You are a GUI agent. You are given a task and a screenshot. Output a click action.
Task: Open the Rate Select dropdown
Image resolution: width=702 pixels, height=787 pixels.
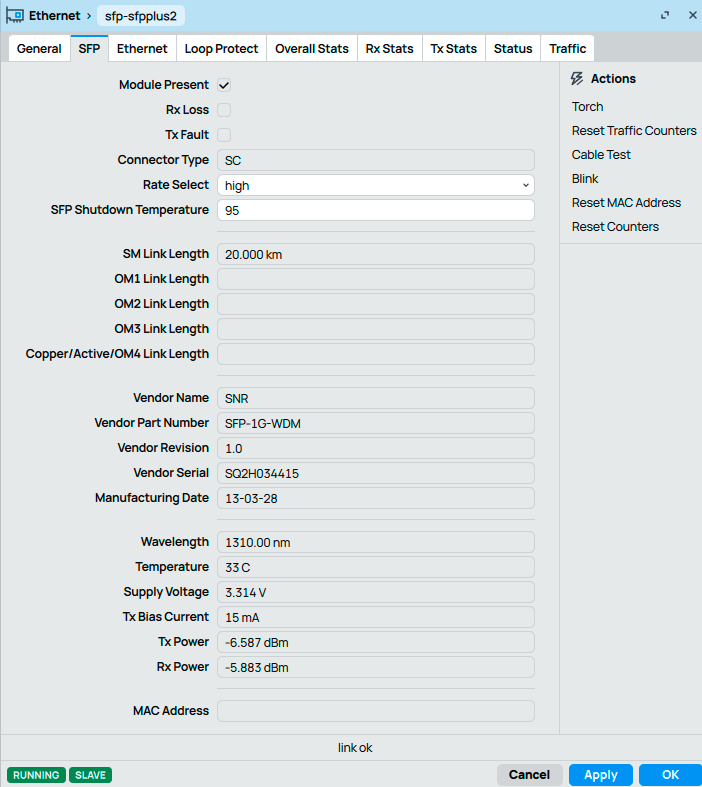click(376, 185)
